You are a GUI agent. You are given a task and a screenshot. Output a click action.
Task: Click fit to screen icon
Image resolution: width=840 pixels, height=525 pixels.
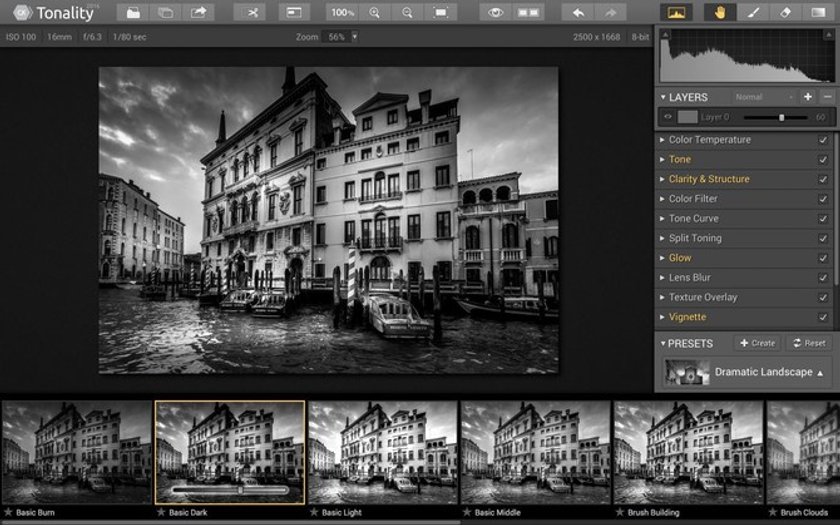[x=441, y=12]
